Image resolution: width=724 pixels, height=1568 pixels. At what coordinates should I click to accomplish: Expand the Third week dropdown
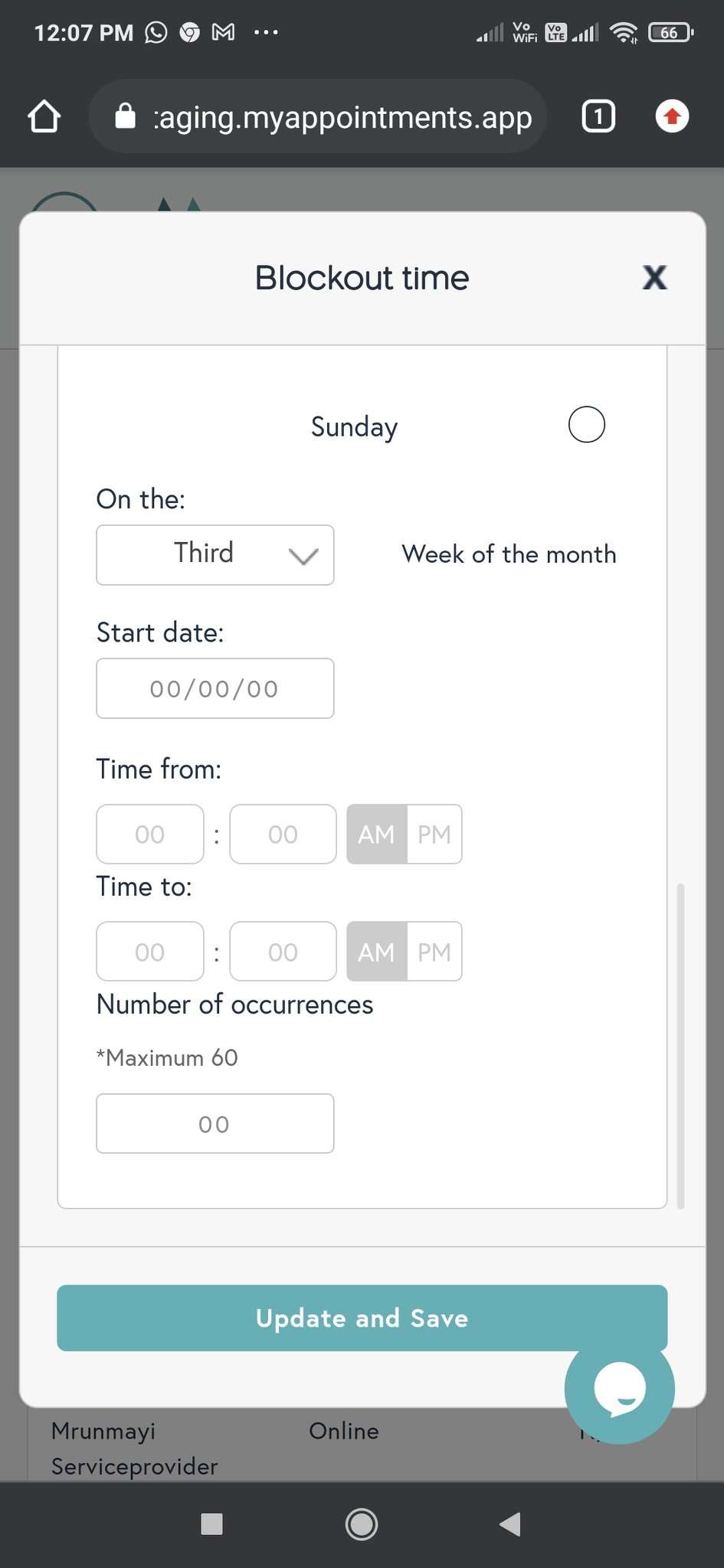click(x=215, y=555)
